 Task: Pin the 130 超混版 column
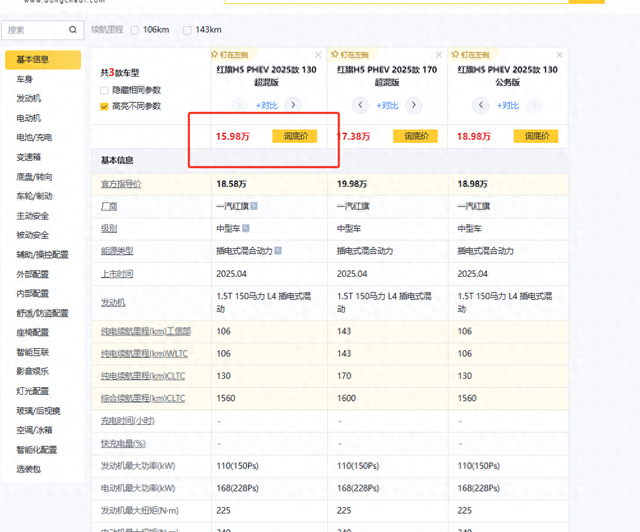pyautogui.click(x=229, y=55)
